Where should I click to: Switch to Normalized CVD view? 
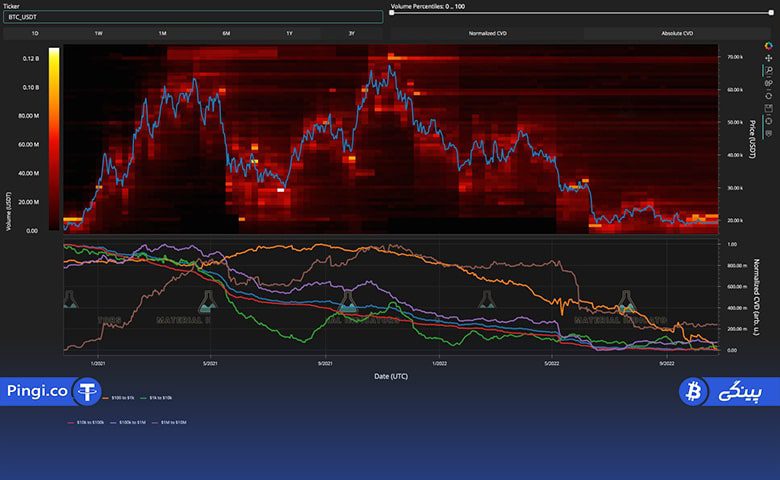(x=488, y=33)
